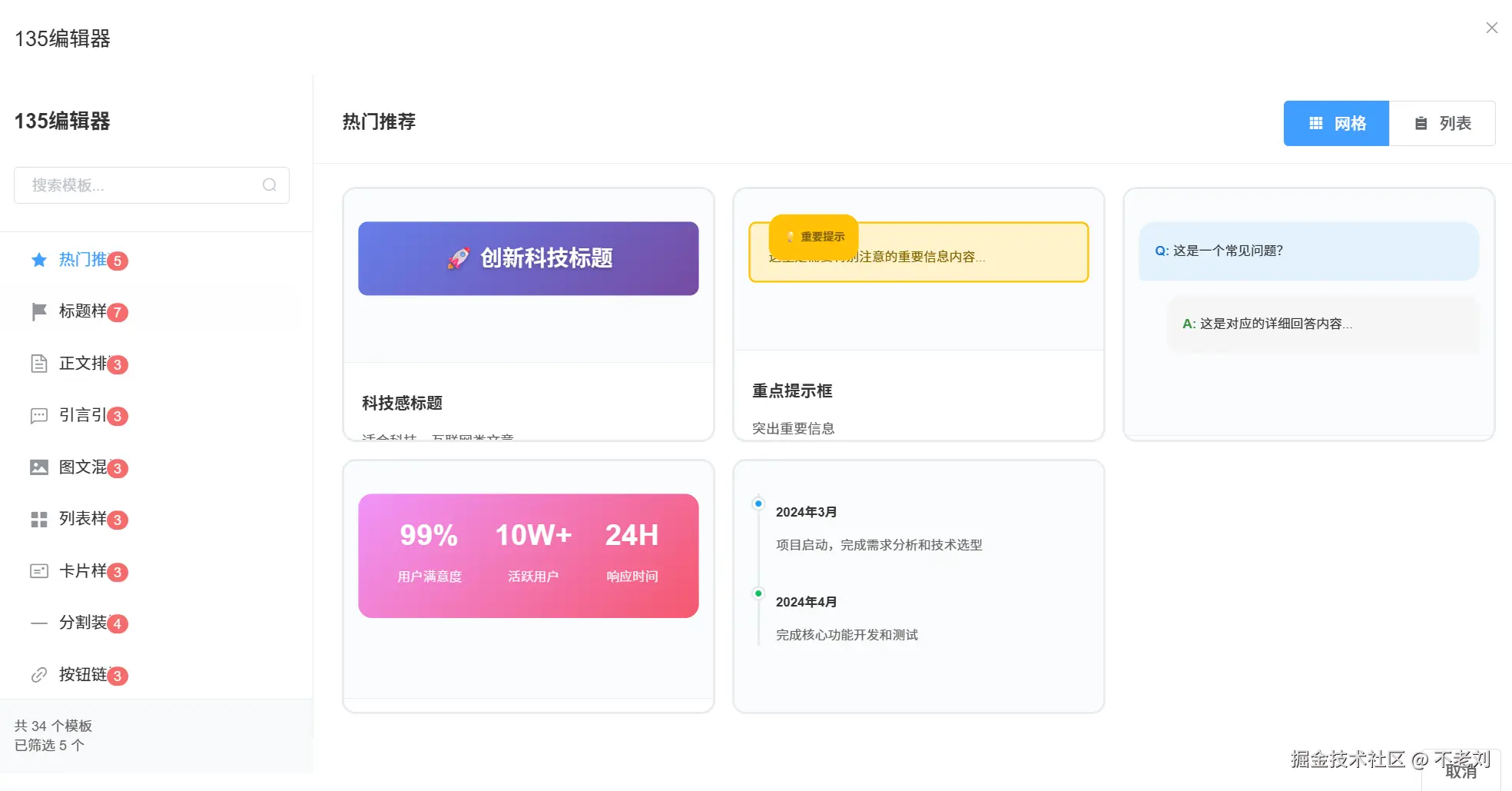Click the document icon for 正文排版
Viewport: 1512px width, 791px height.
(38, 364)
